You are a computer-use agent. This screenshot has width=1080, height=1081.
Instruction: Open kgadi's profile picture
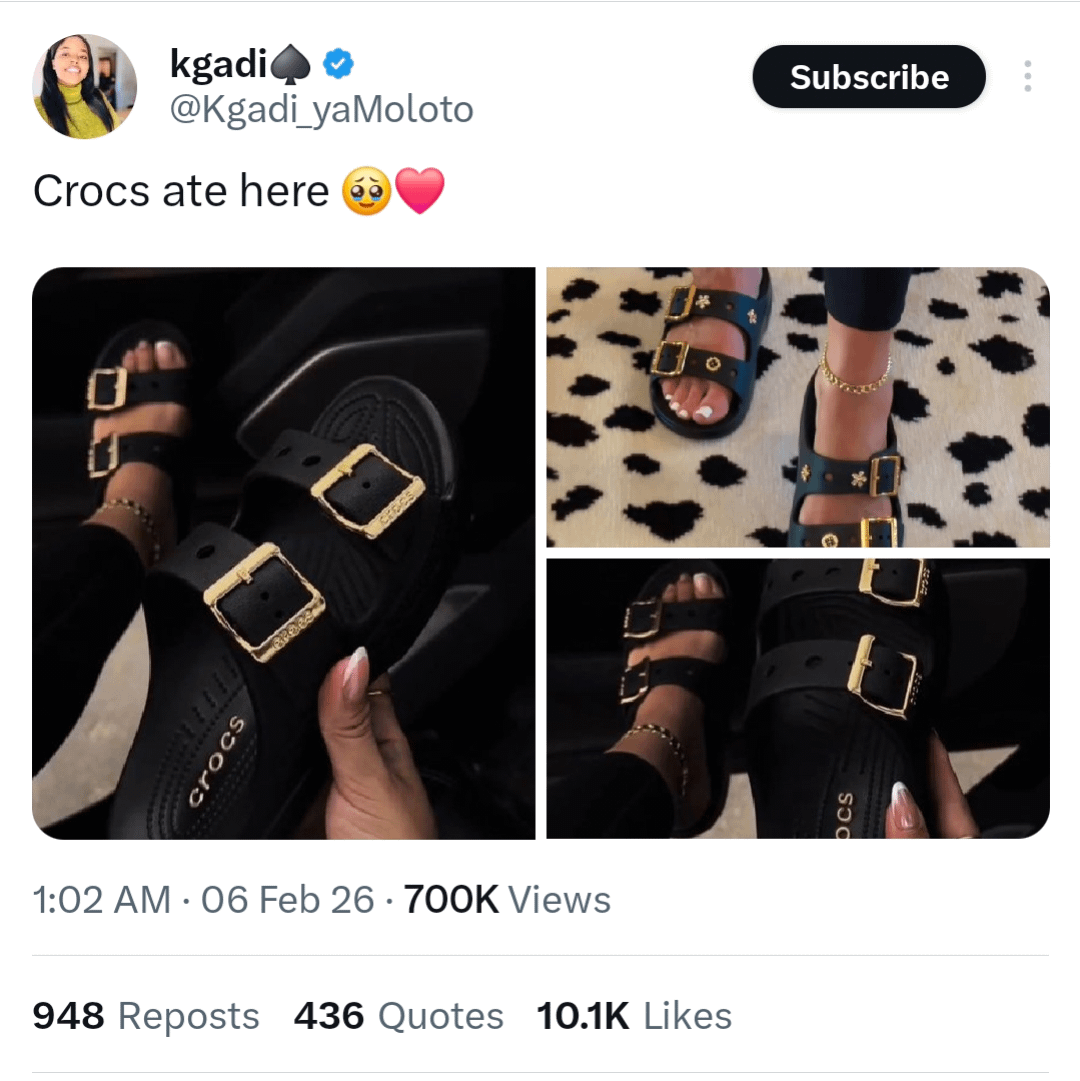click(x=84, y=86)
